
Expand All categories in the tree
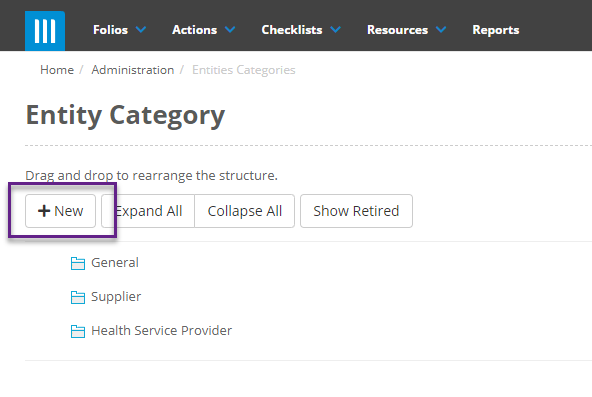(x=148, y=211)
